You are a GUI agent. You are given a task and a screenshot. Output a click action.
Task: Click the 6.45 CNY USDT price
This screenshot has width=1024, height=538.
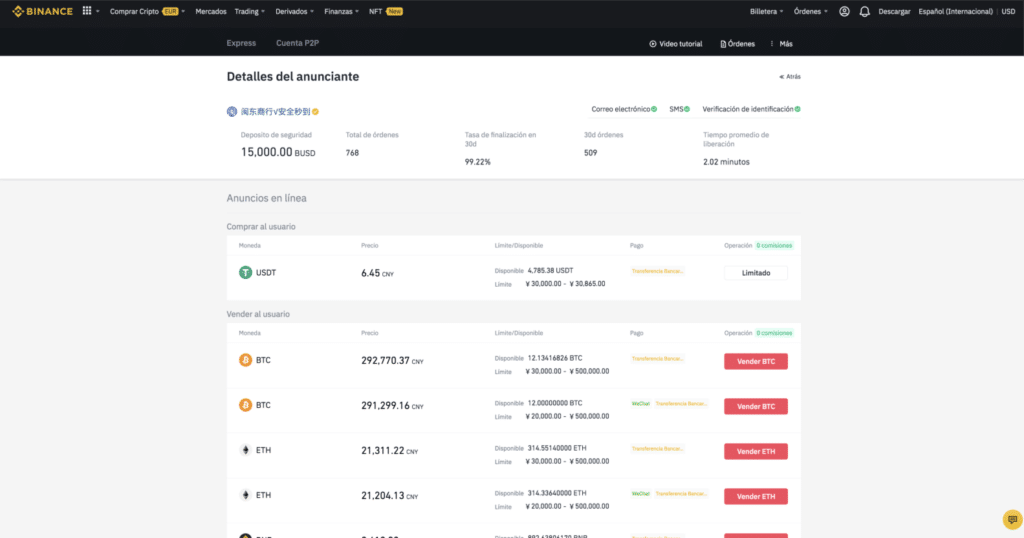click(377, 274)
